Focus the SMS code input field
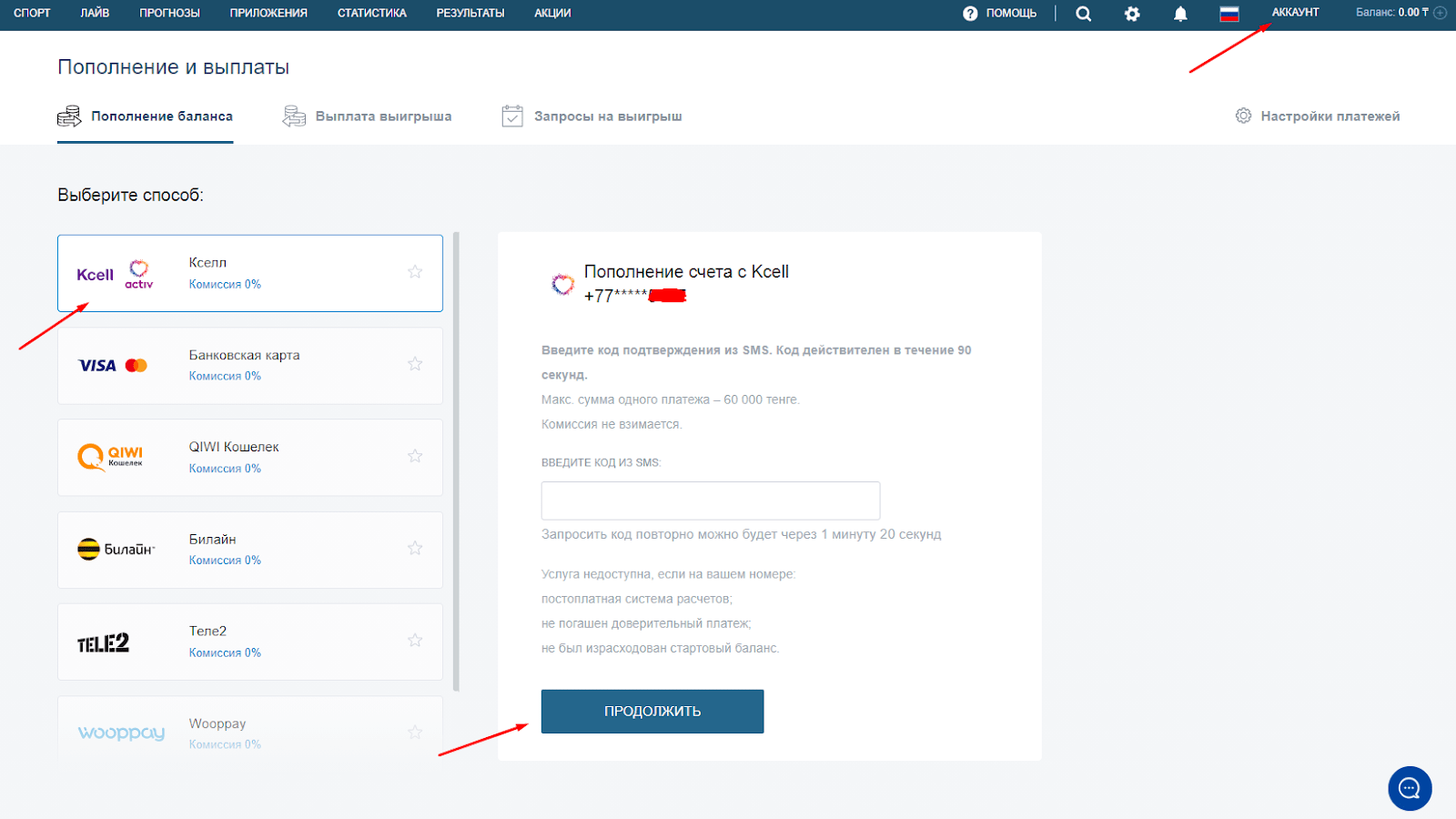 click(x=711, y=500)
